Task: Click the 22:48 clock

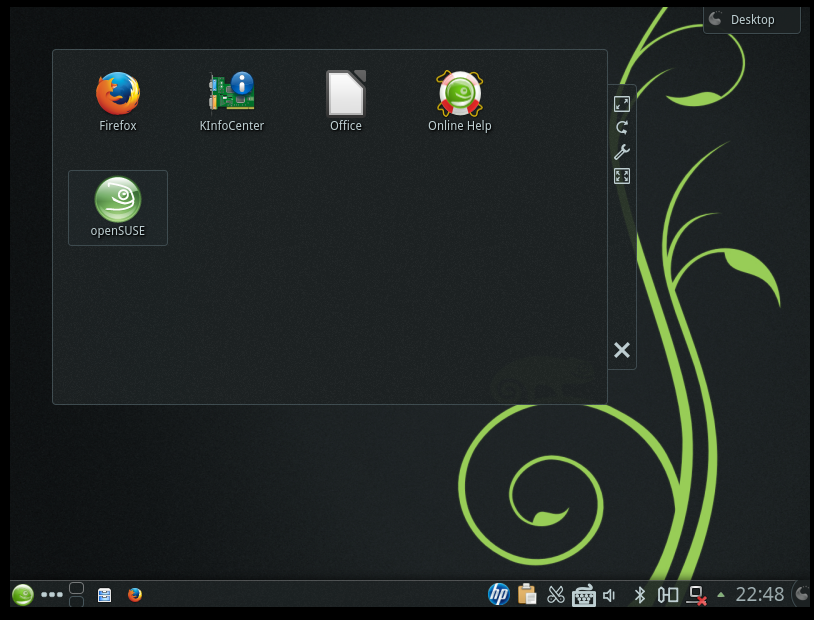Action: [x=759, y=595]
